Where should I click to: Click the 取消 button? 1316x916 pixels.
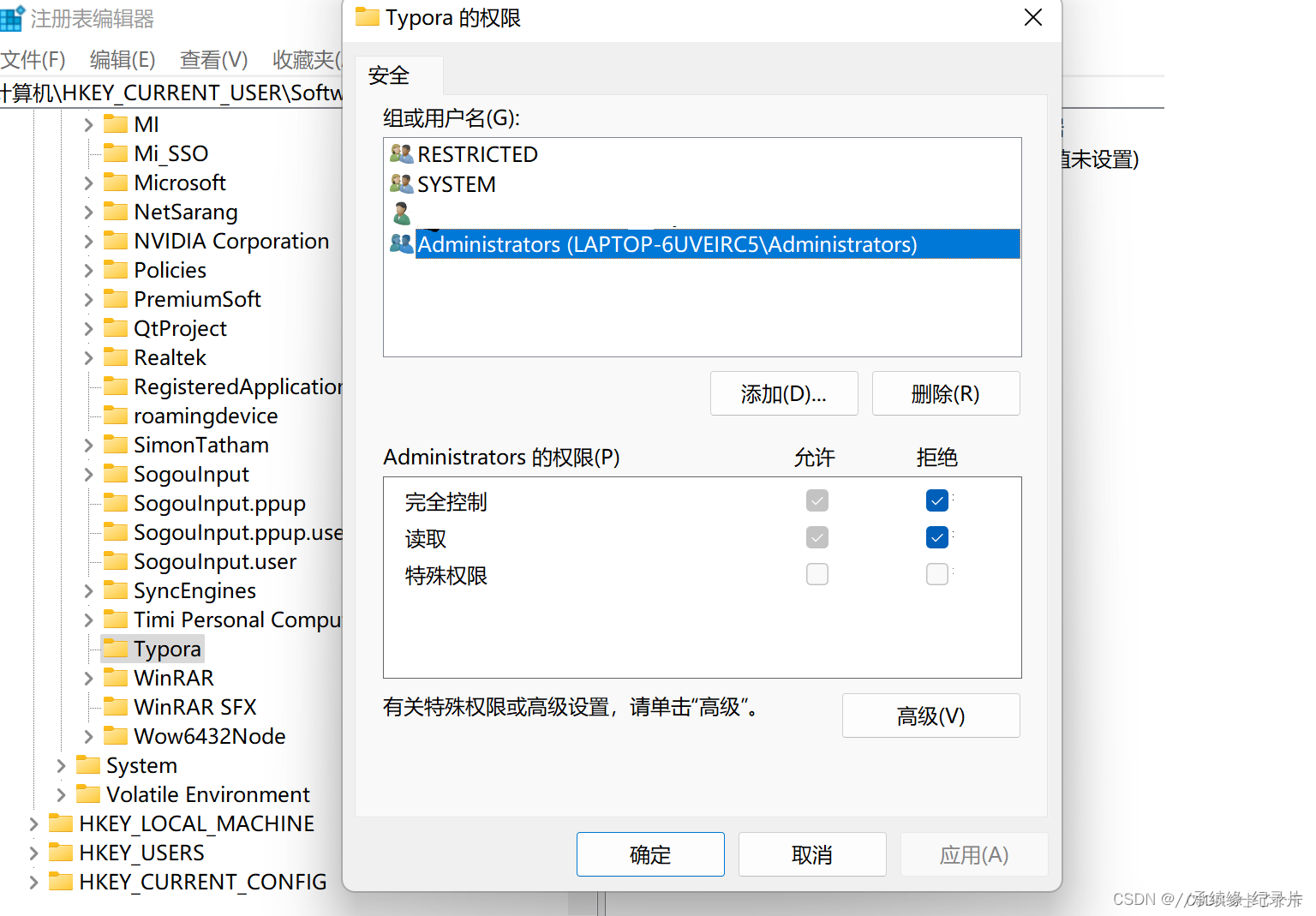[x=812, y=854]
